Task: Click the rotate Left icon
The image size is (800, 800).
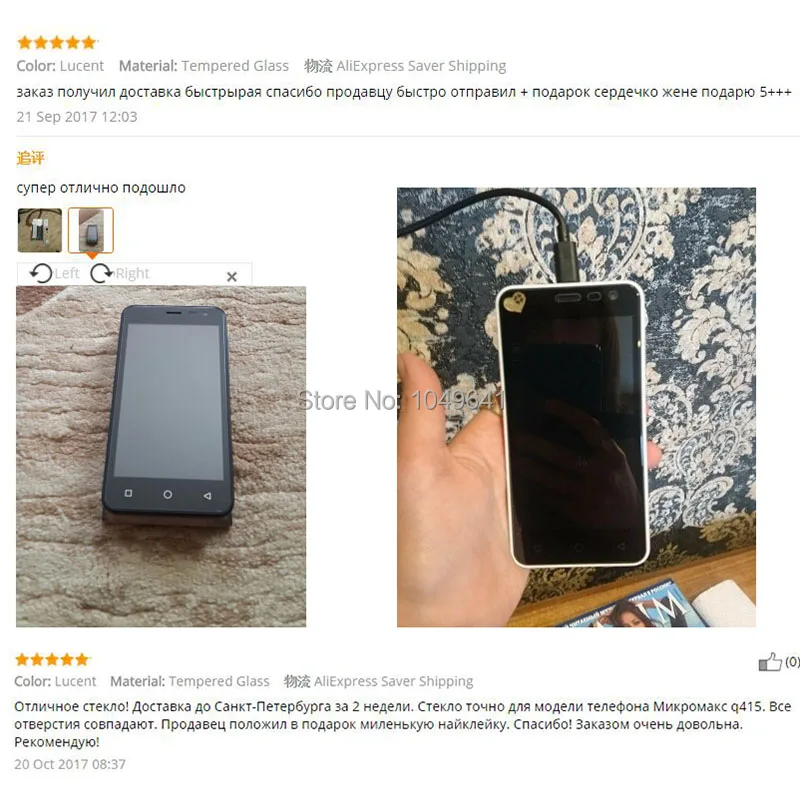Action: (41, 273)
